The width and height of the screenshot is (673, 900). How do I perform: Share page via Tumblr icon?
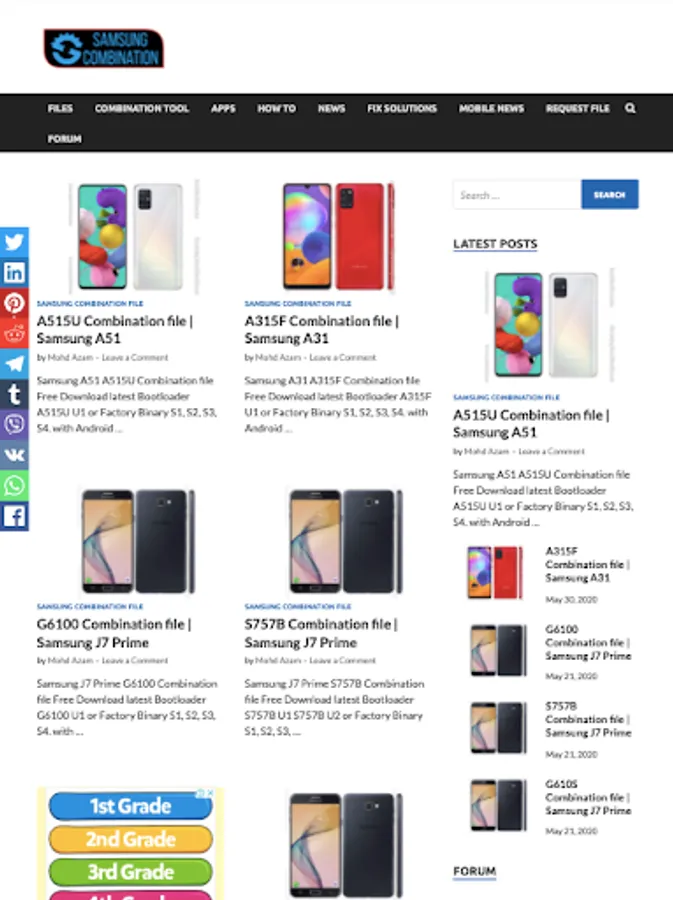click(x=14, y=394)
